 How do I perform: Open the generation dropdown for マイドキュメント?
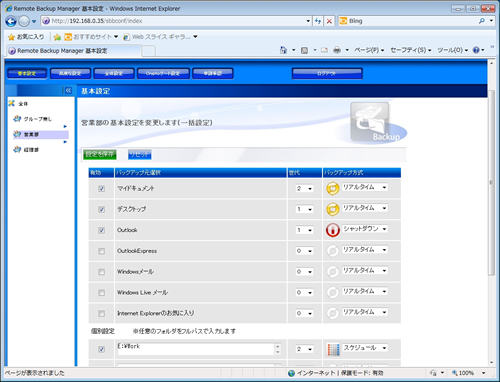304,188
